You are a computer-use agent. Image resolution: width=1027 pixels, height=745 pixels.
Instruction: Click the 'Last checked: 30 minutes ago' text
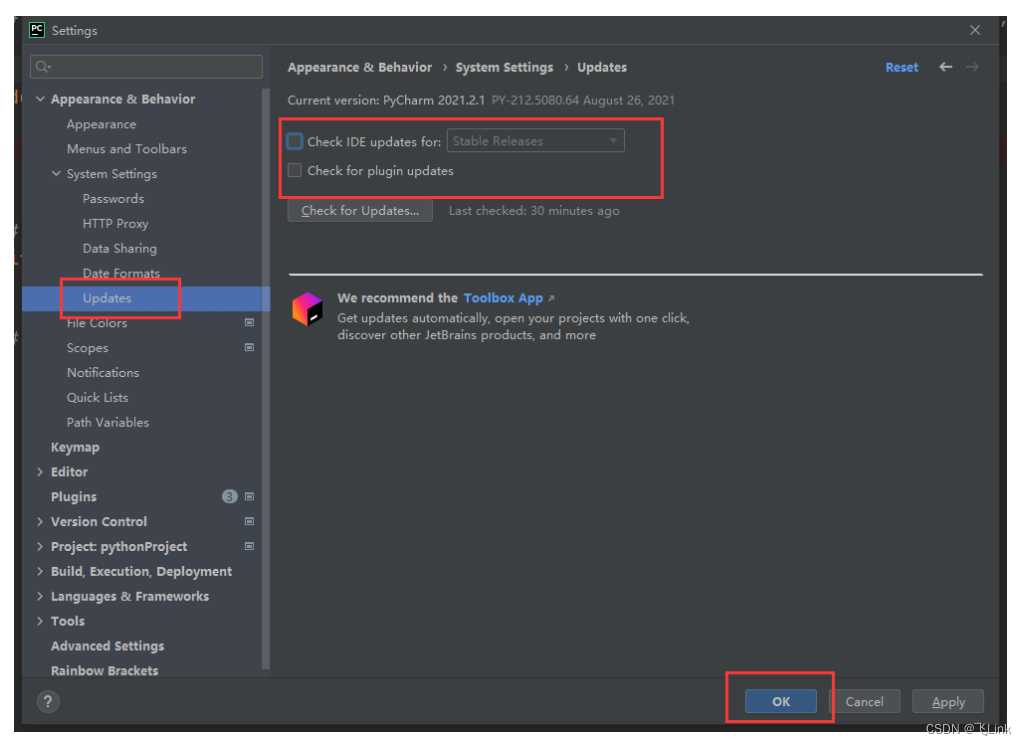point(534,211)
